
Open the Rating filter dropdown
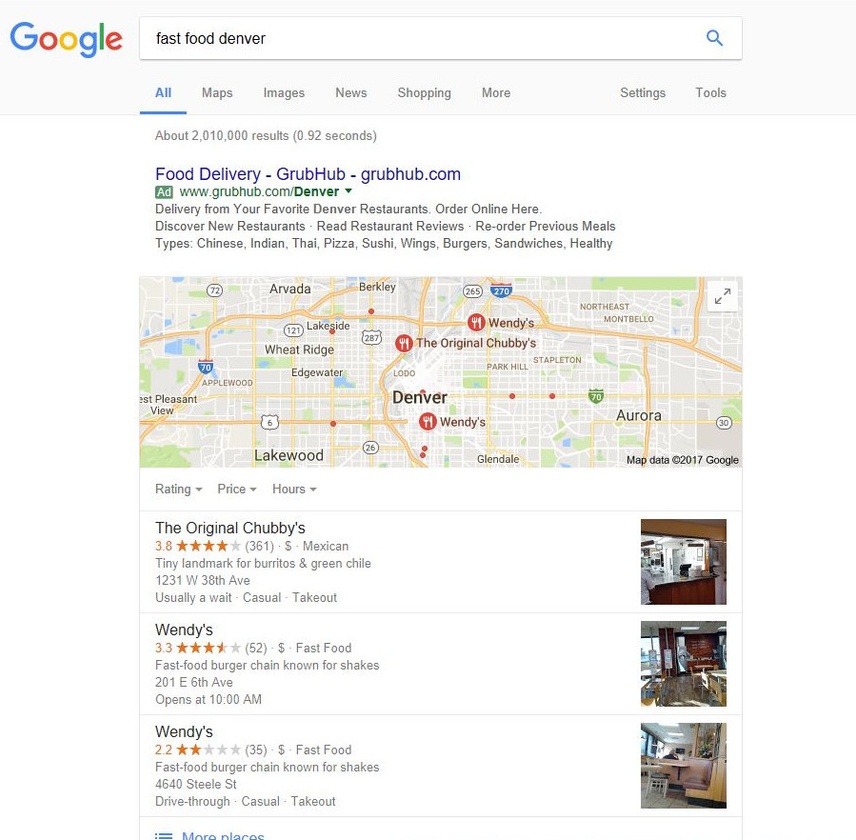click(179, 489)
